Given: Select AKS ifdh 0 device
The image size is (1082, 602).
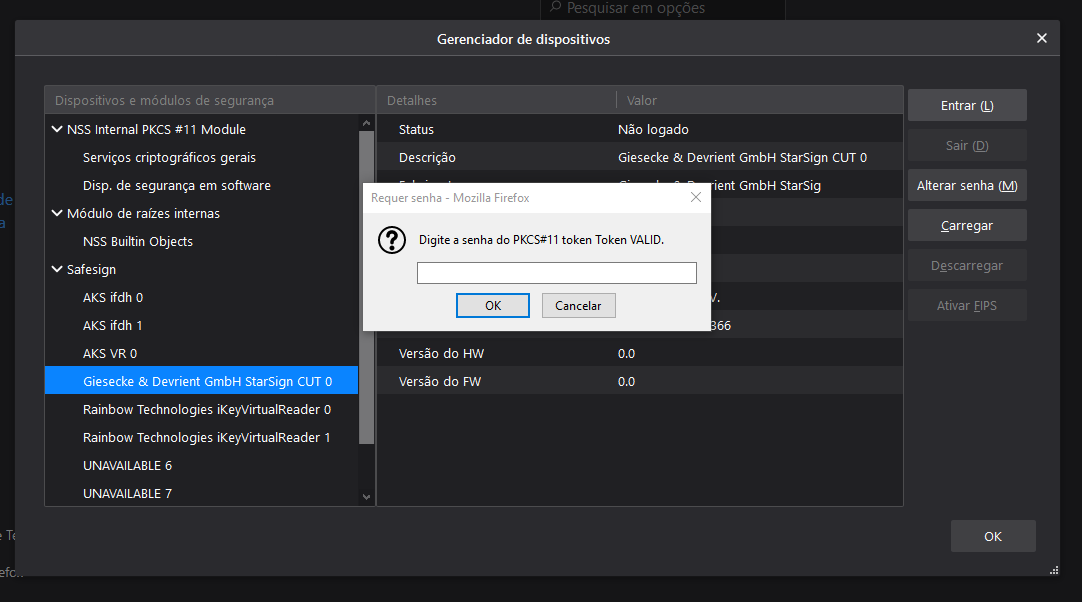Looking at the screenshot, I should pos(112,297).
